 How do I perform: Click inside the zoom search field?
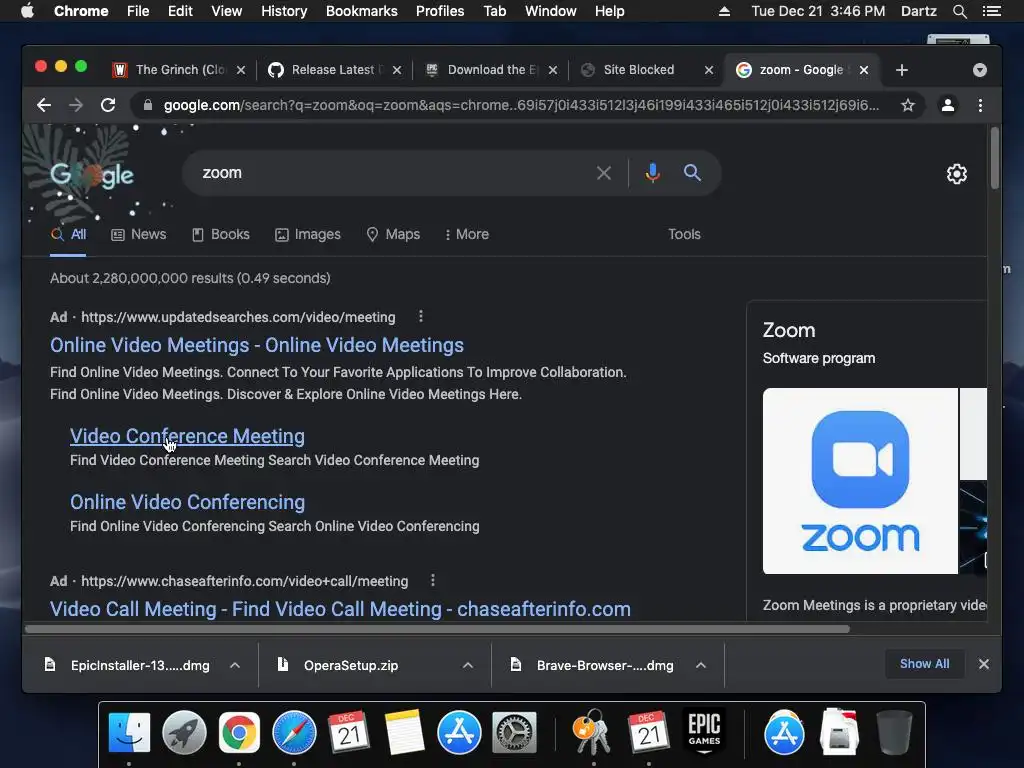[392, 173]
